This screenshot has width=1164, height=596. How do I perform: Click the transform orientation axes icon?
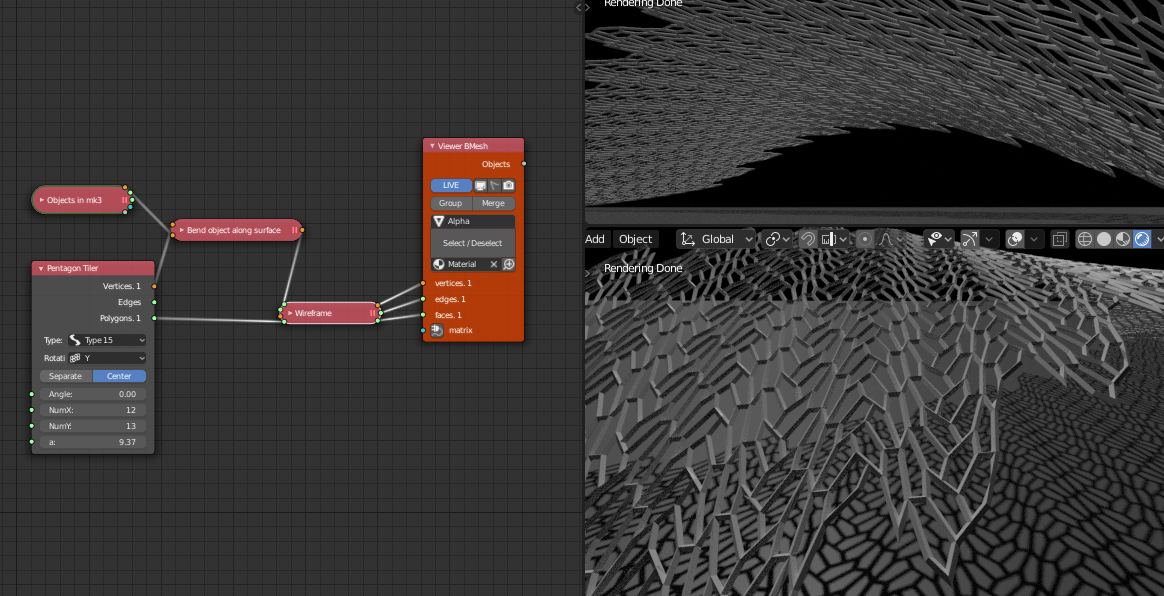687,239
